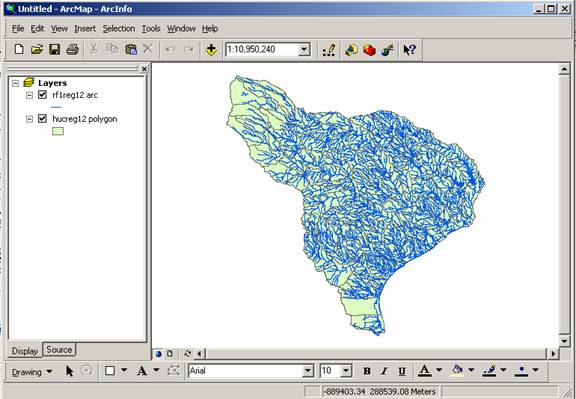Click the Line Color button

490,371
